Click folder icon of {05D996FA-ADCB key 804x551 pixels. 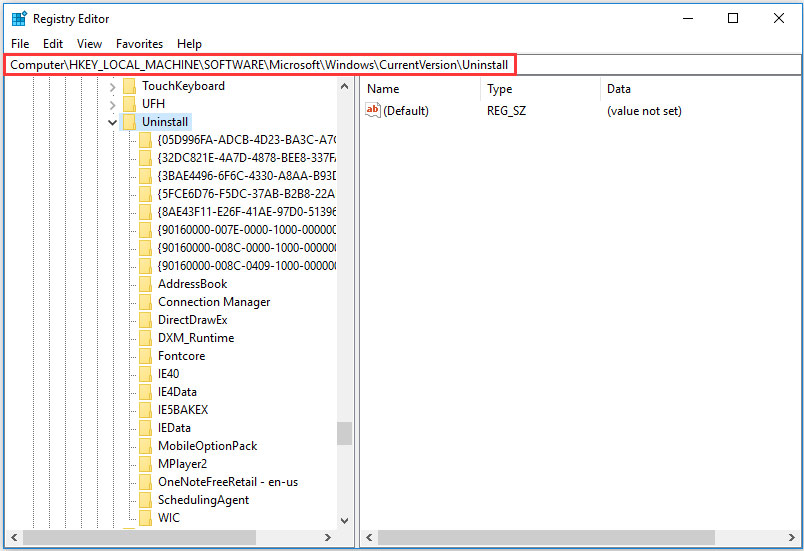[x=146, y=140]
